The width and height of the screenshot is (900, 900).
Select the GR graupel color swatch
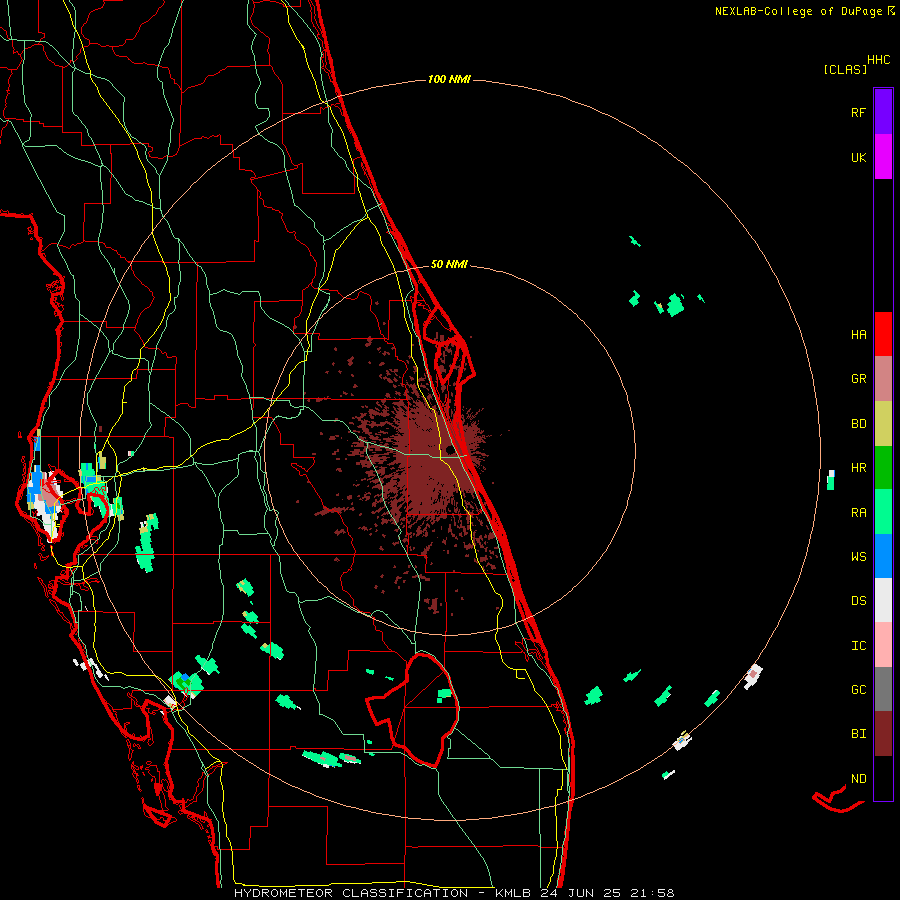[883, 379]
